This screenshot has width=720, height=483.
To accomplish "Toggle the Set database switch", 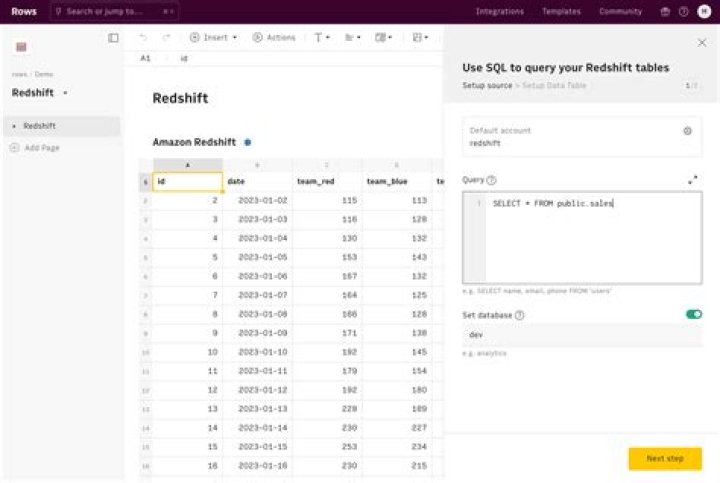I will (693, 315).
